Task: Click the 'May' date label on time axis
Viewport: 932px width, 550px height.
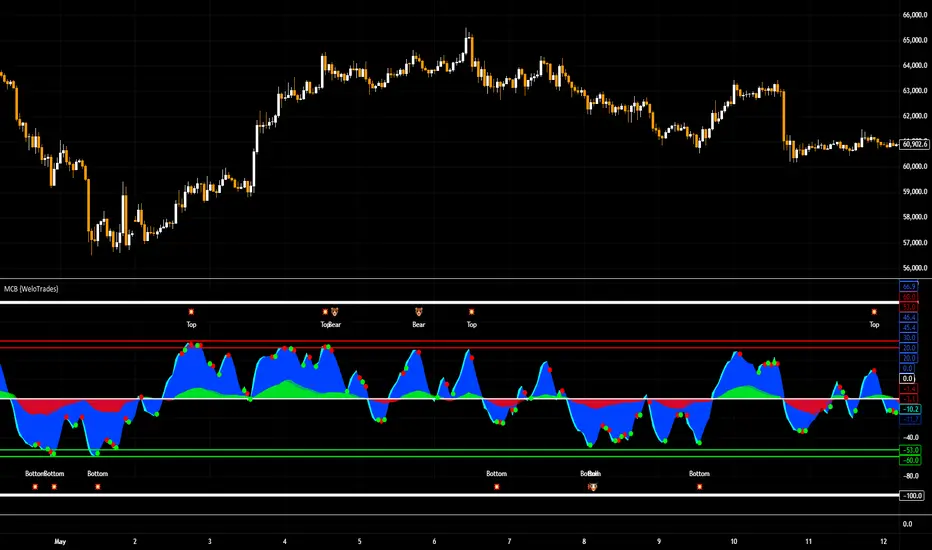Action: (60, 542)
